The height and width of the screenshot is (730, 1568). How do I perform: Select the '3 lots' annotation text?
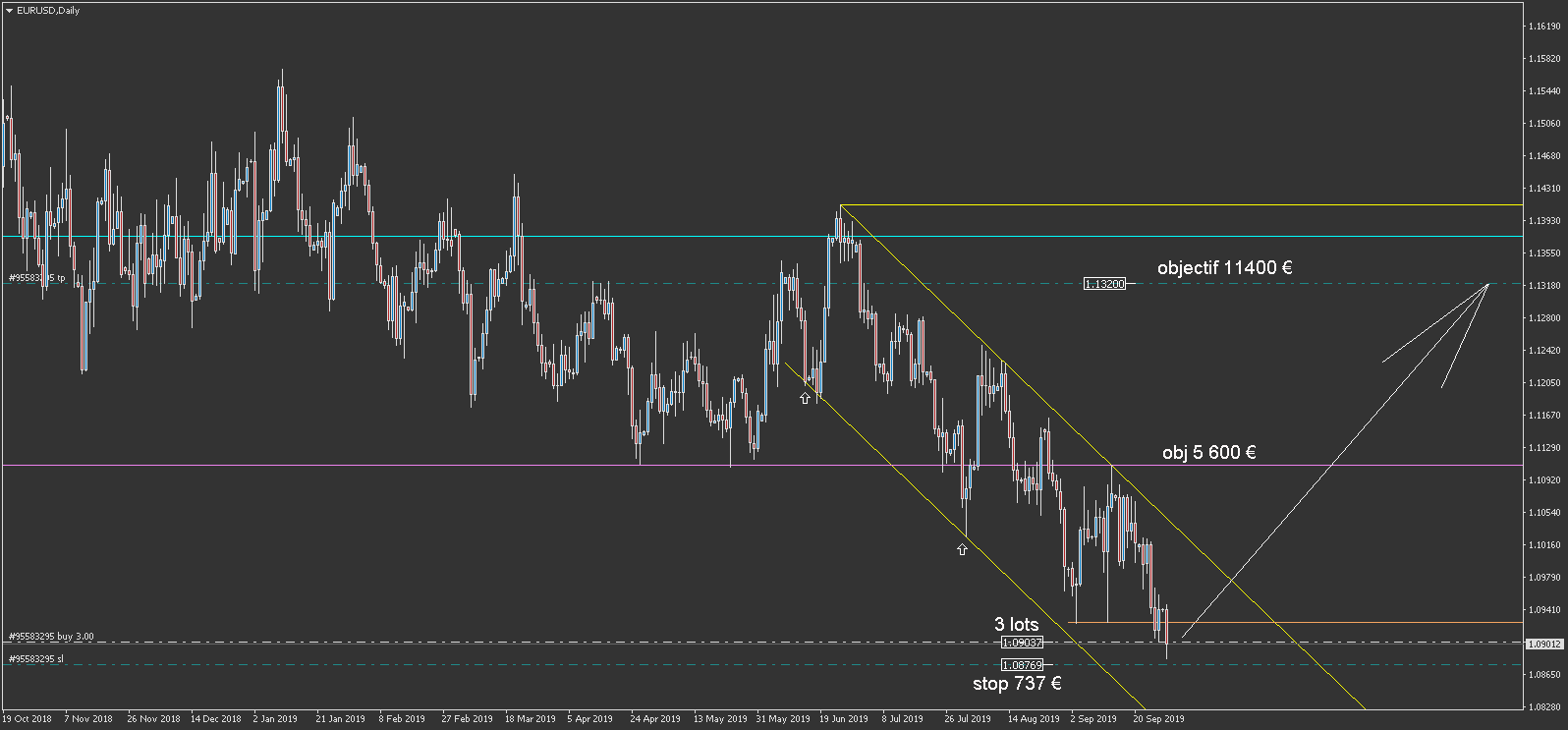point(1016,624)
